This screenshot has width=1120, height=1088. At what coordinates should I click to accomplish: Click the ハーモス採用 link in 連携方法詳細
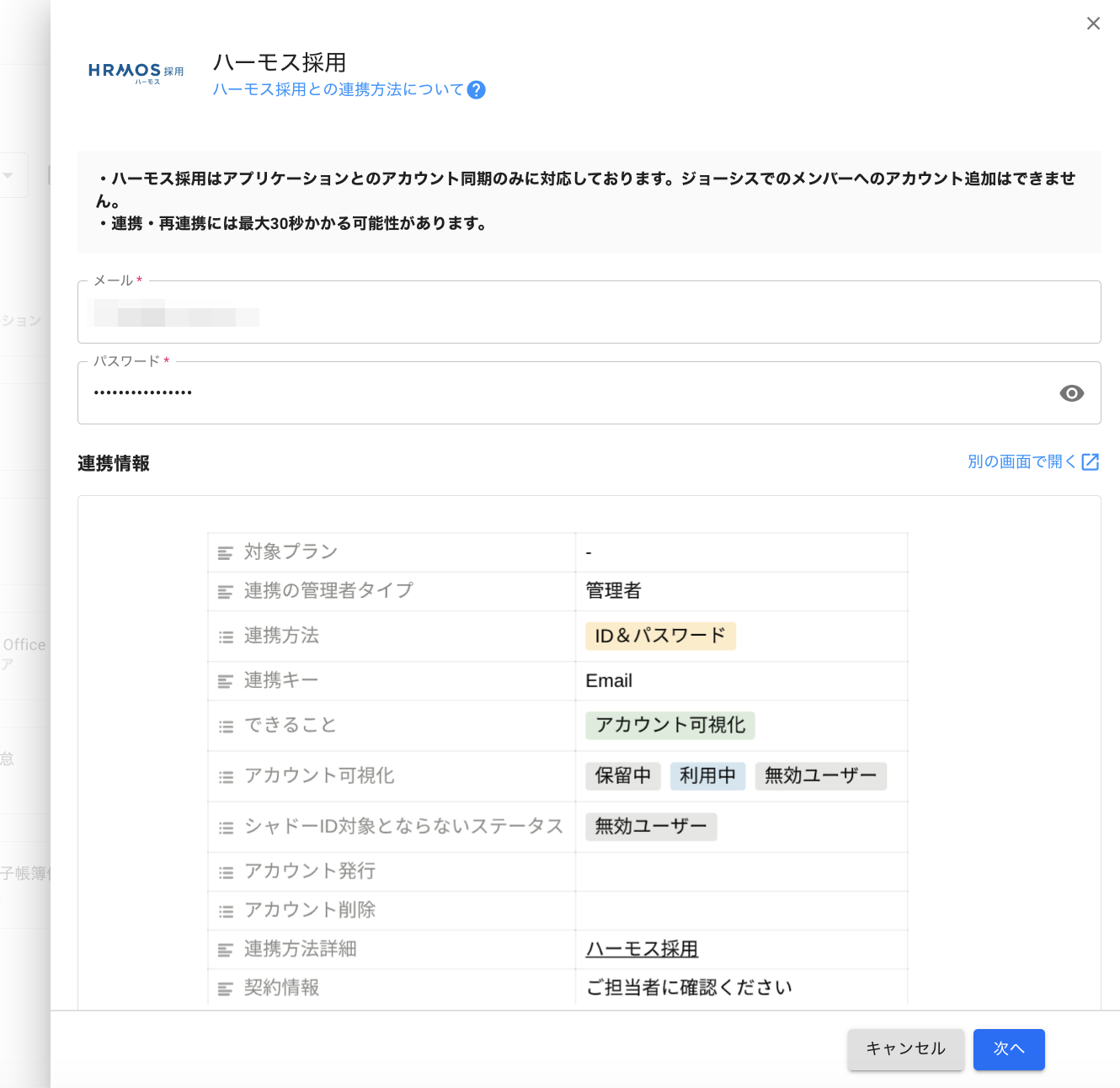[642, 949]
